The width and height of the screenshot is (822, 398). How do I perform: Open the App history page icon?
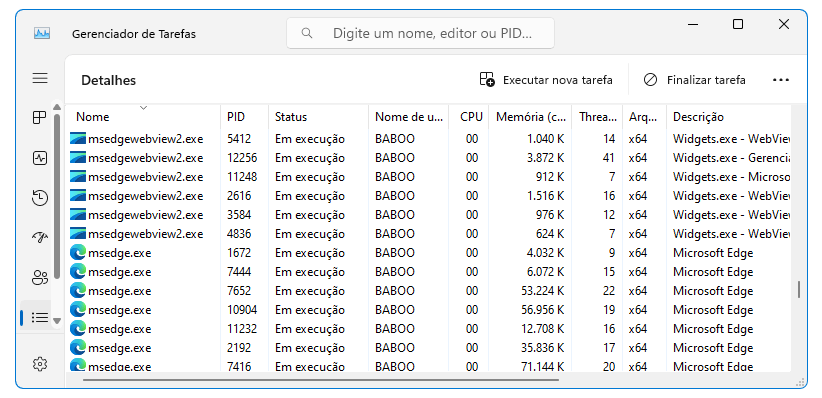click(x=40, y=198)
